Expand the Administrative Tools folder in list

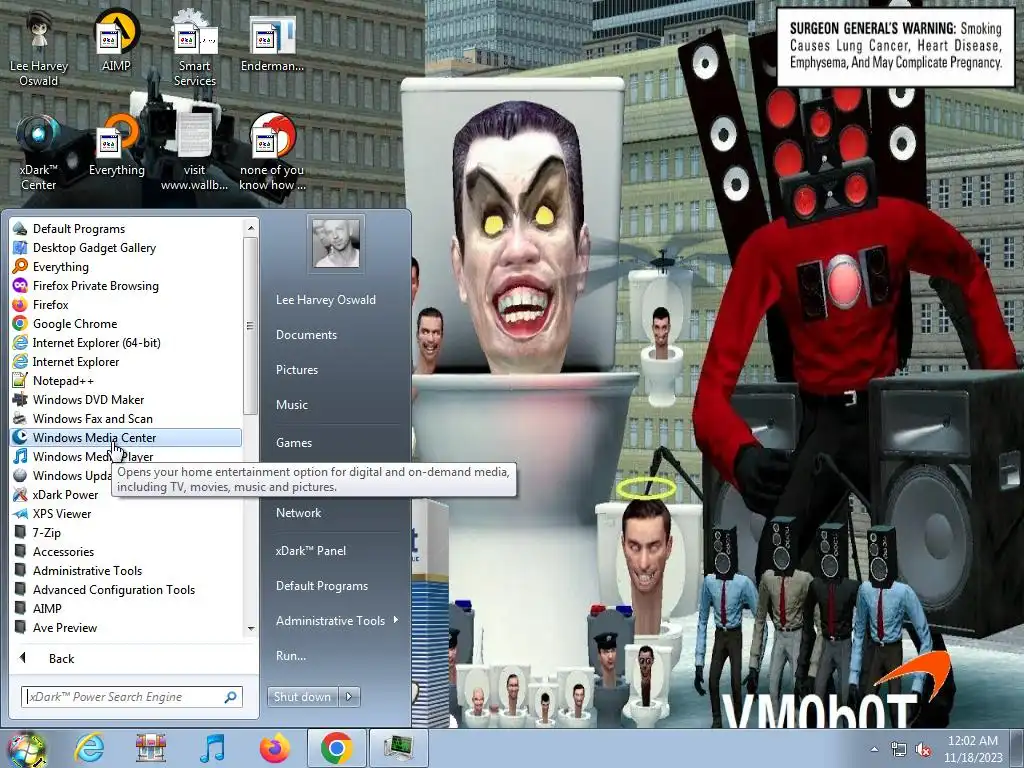(x=126, y=570)
